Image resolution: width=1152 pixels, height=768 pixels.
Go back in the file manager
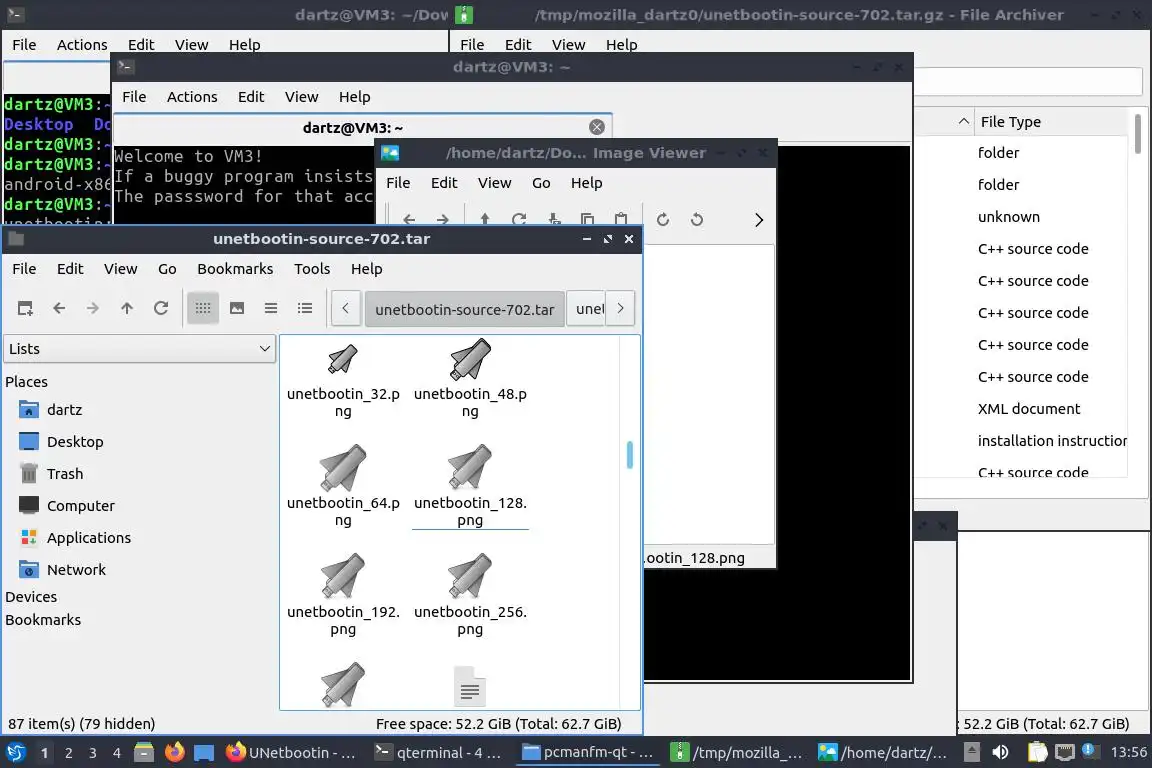point(59,308)
